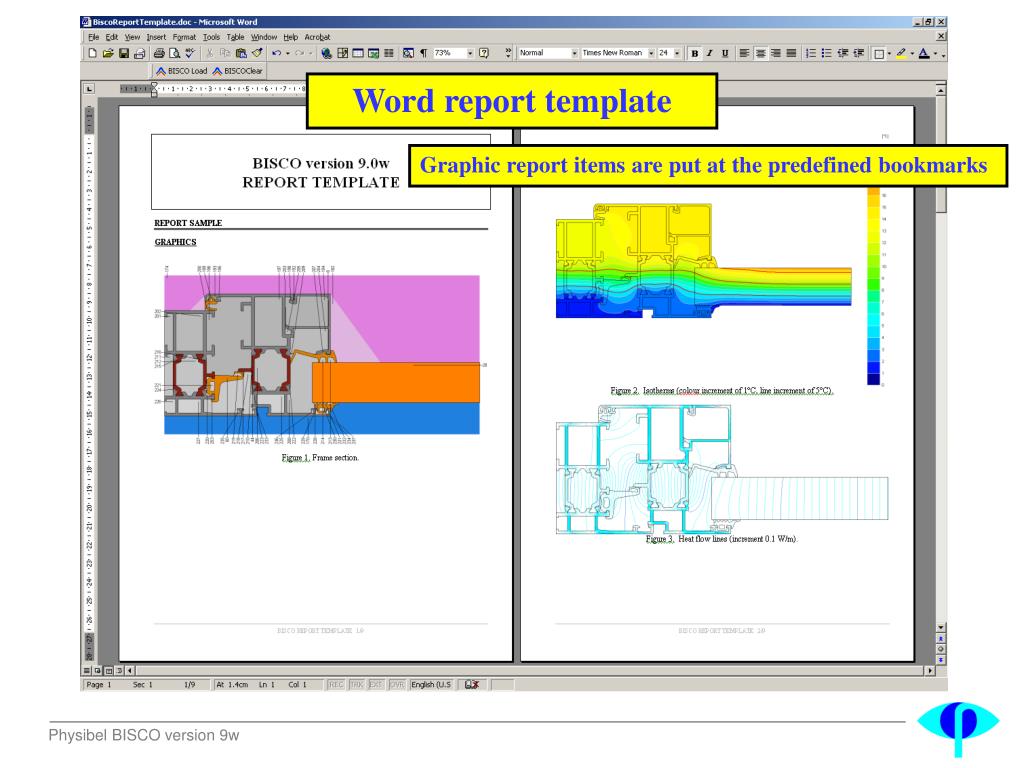Open the 73% zoom dropdown
This screenshot has height=768, width=1024.
coord(470,53)
